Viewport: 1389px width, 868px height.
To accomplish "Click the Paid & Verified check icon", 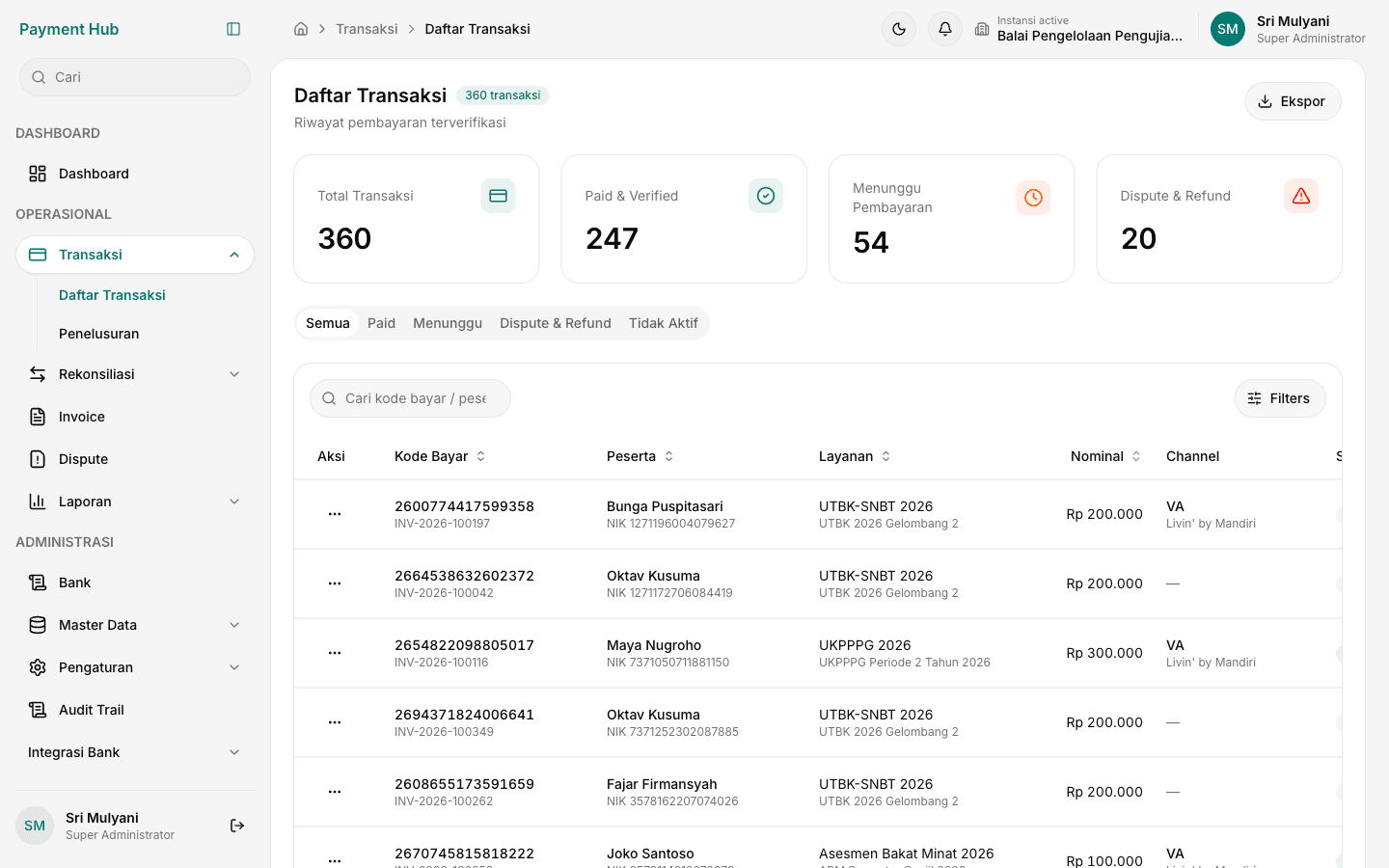I will pyautogui.click(x=766, y=196).
